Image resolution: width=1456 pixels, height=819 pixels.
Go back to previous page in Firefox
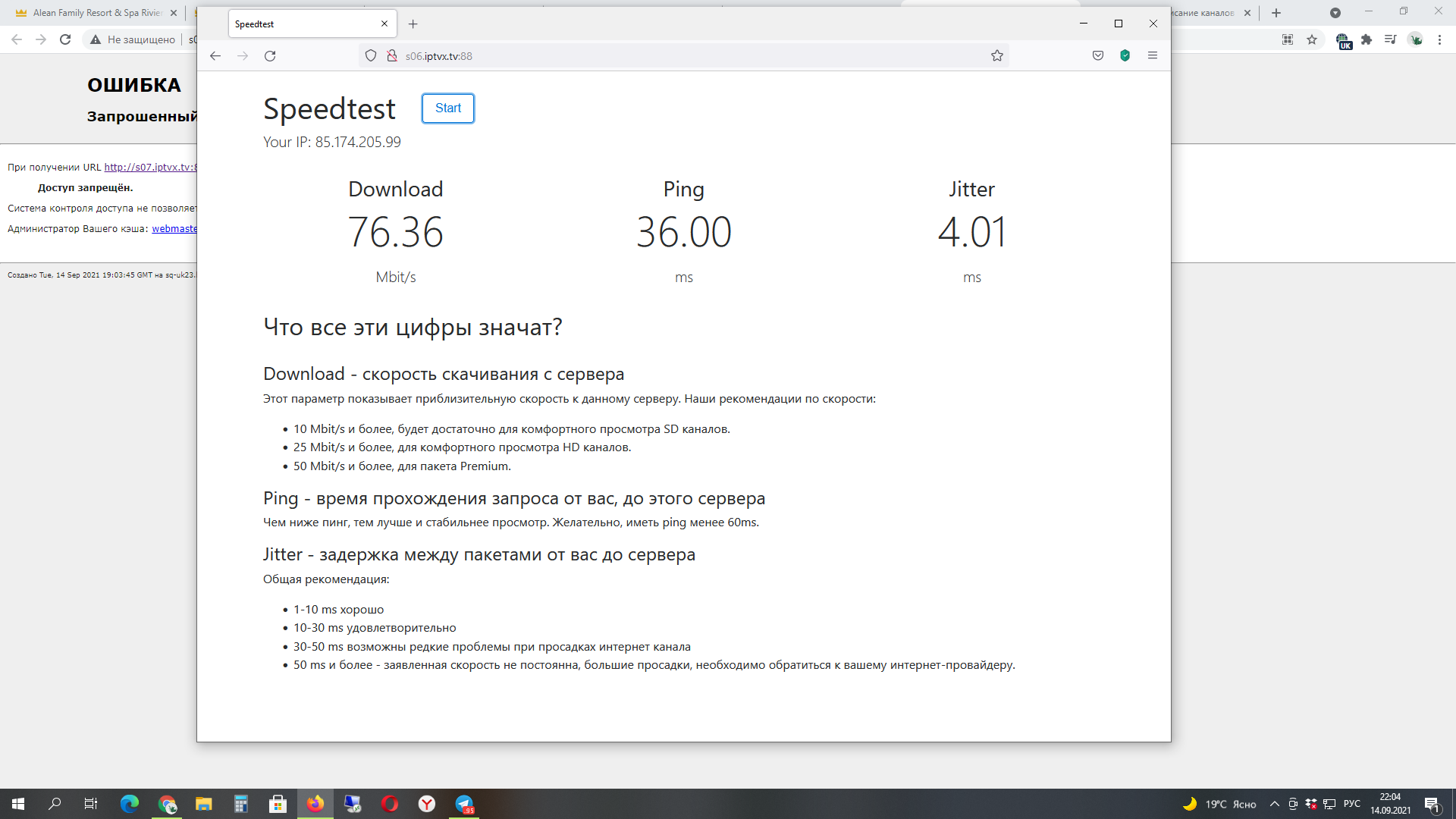tap(215, 56)
